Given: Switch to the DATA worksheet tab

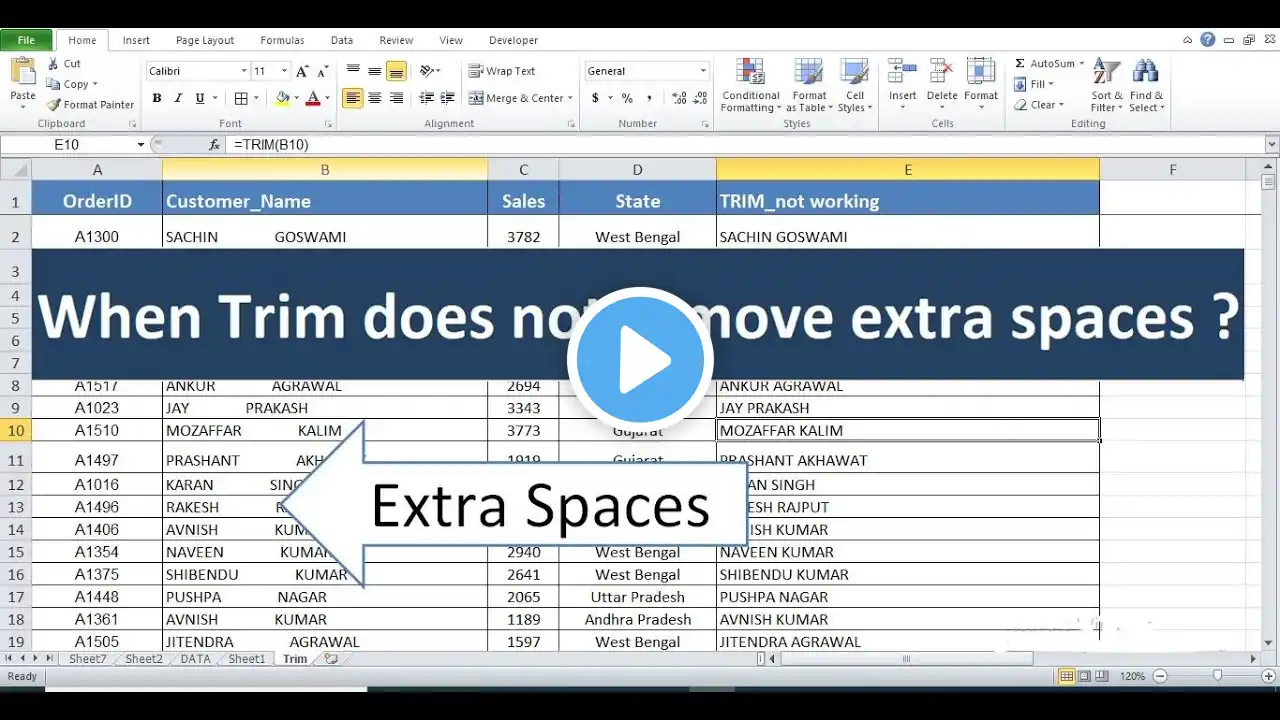Looking at the screenshot, I should (195, 659).
